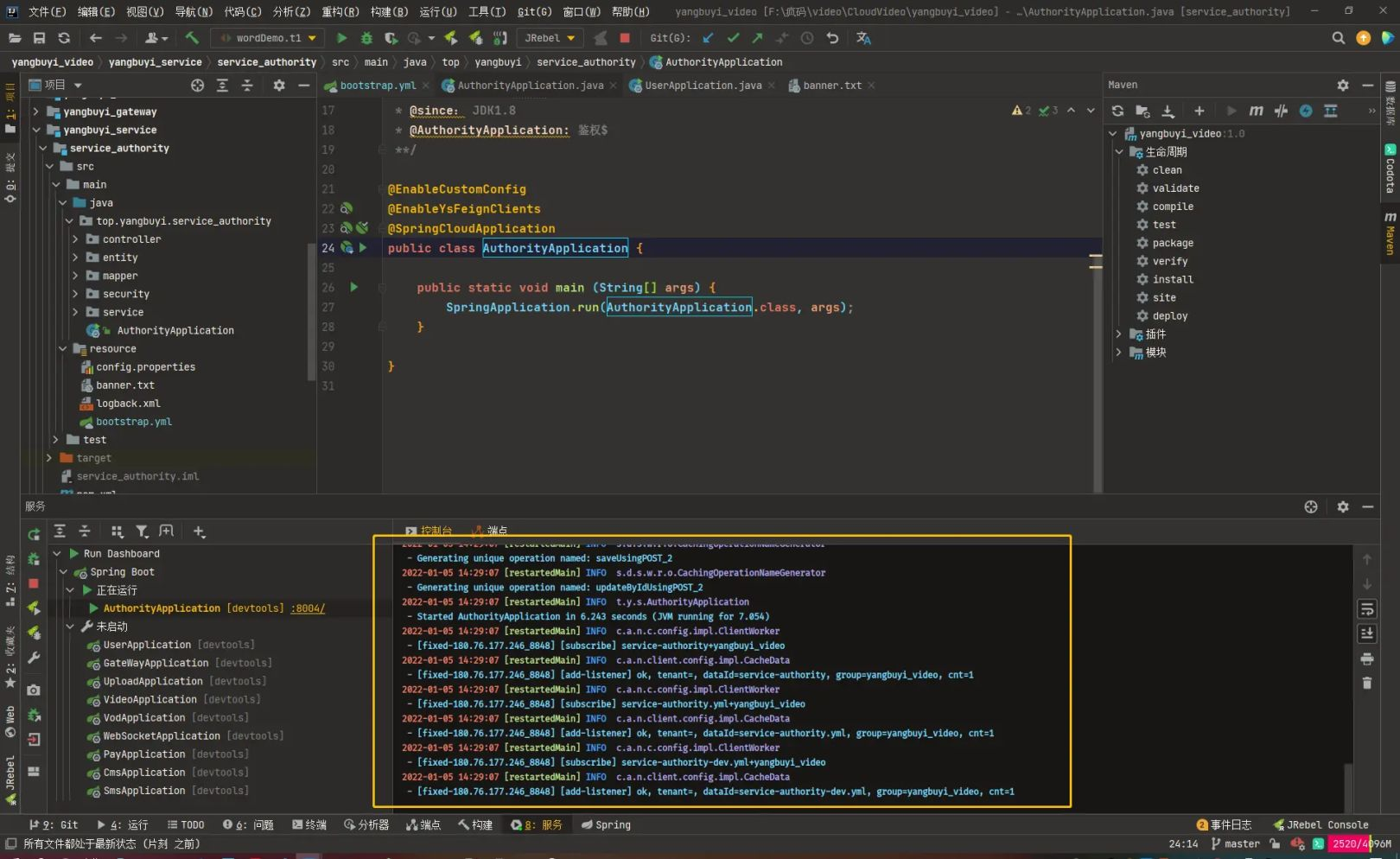The image size is (1400, 859).
Task: Click Services rerun icon in left toolbar
Action: point(34,535)
